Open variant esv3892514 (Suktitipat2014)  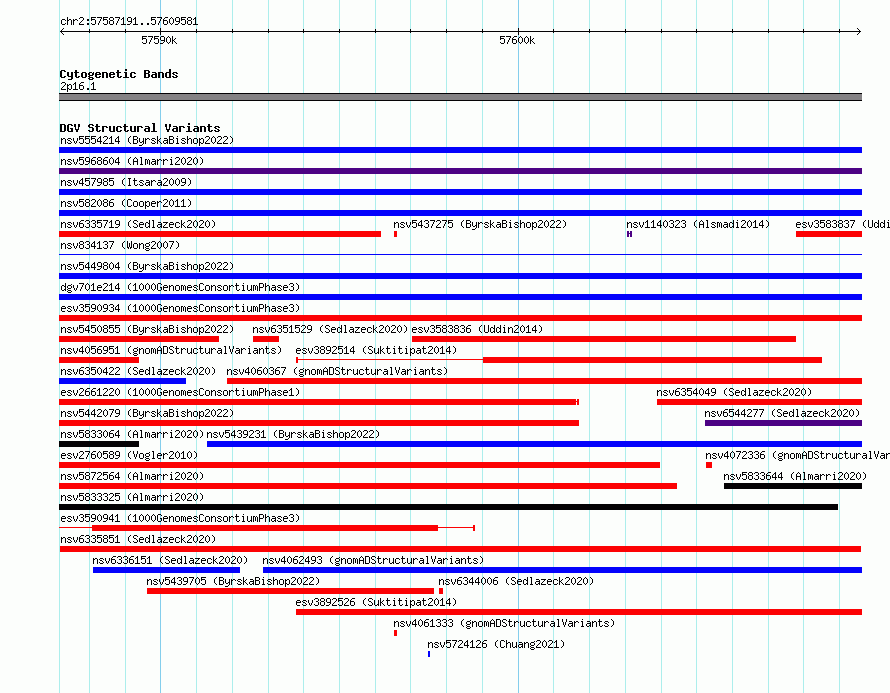[x=376, y=350]
